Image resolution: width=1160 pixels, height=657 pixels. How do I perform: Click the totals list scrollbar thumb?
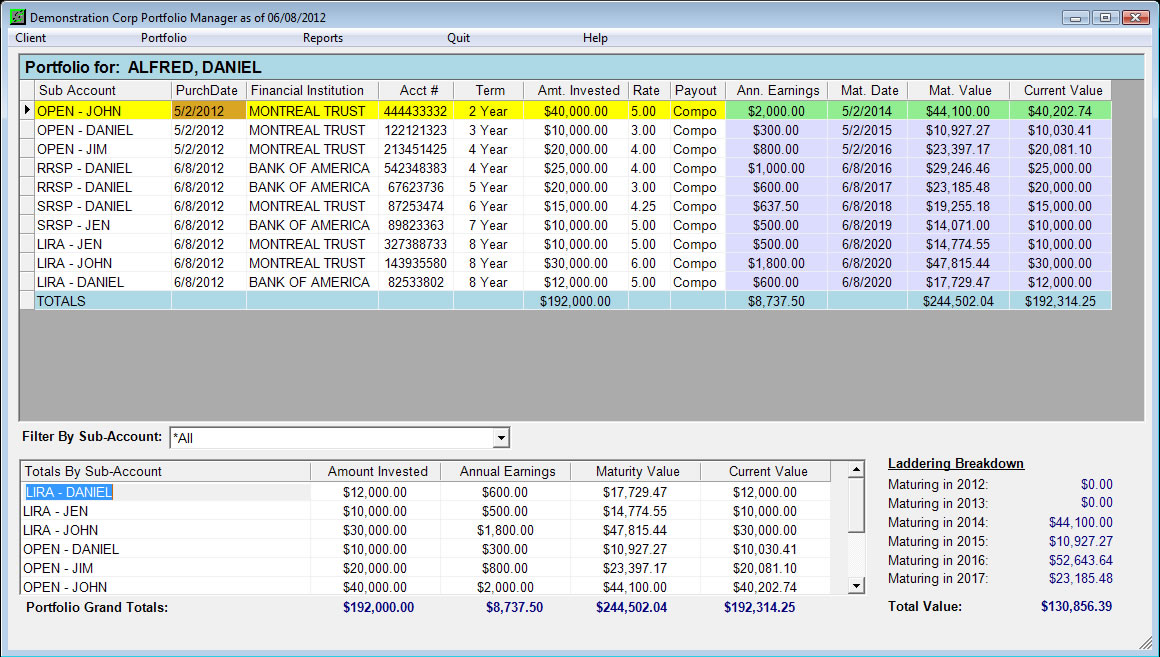(x=856, y=505)
